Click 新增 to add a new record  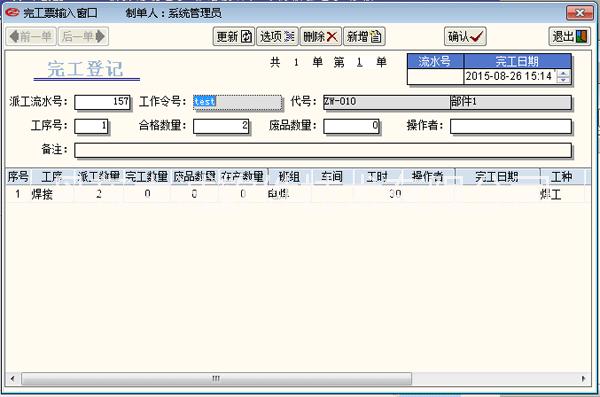(364, 37)
